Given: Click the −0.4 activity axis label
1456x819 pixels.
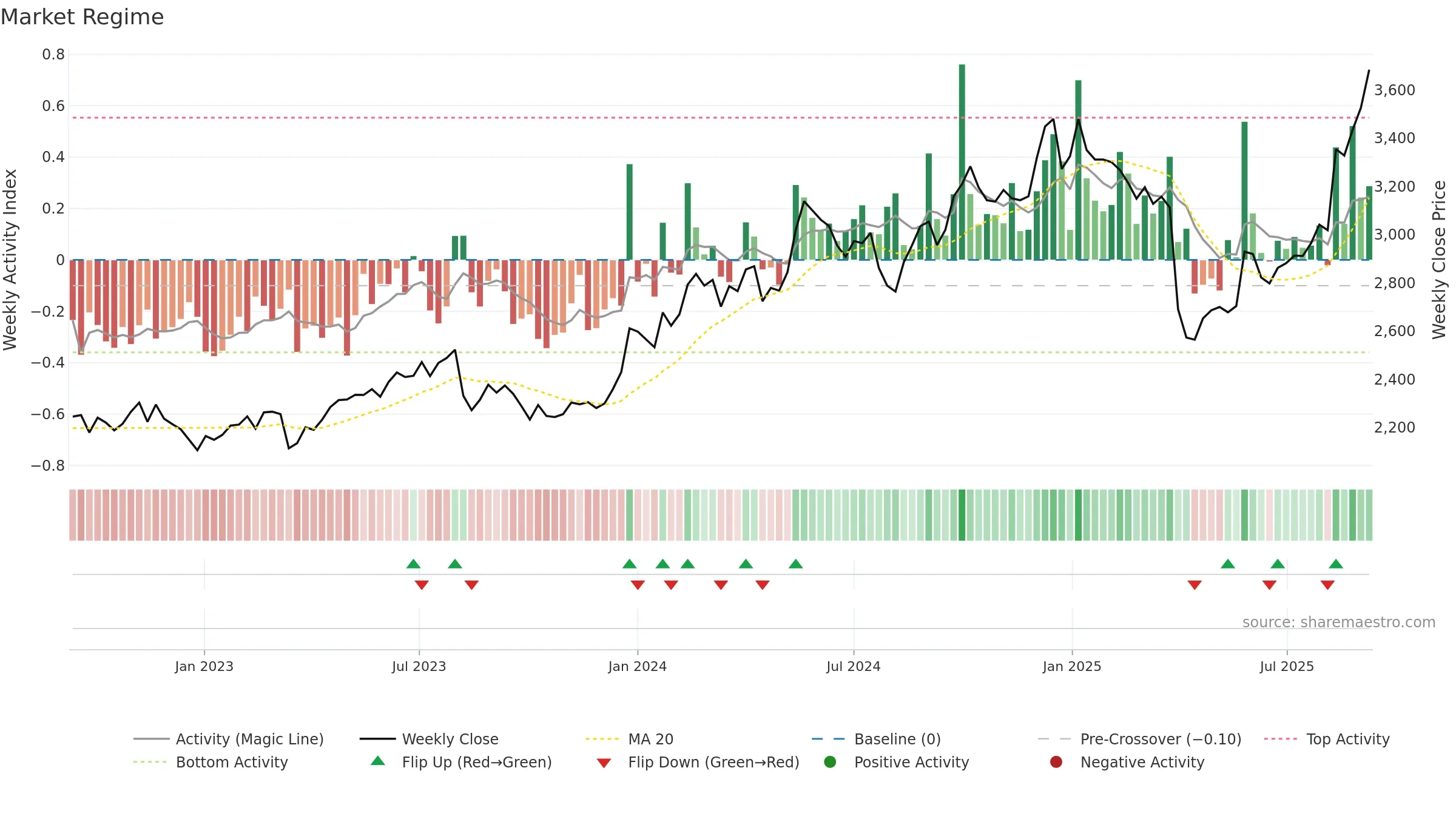Looking at the screenshot, I should click(47, 363).
